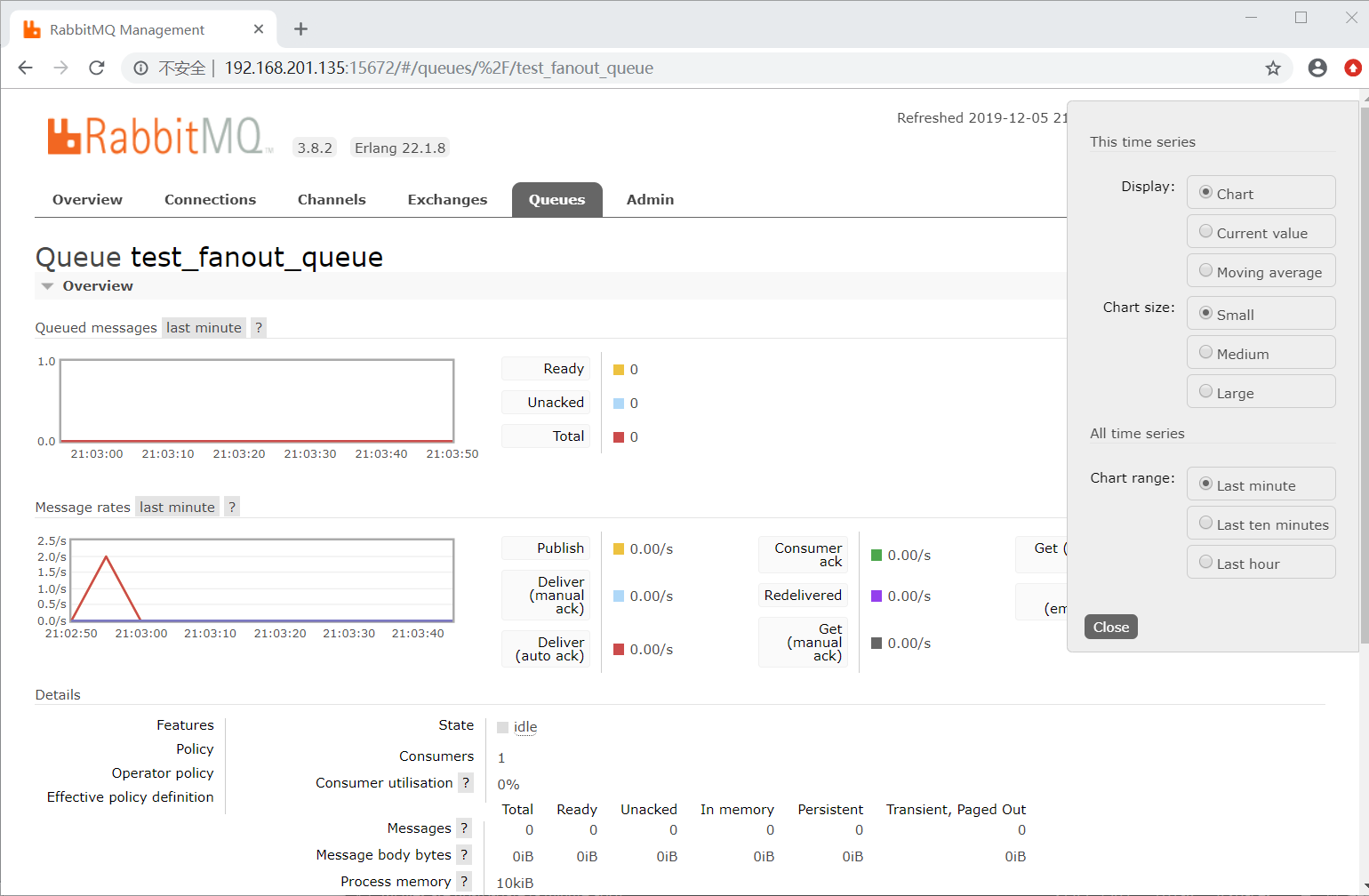Open the Admin tab
This screenshot has width=1369, height=896.
(650, 199)
